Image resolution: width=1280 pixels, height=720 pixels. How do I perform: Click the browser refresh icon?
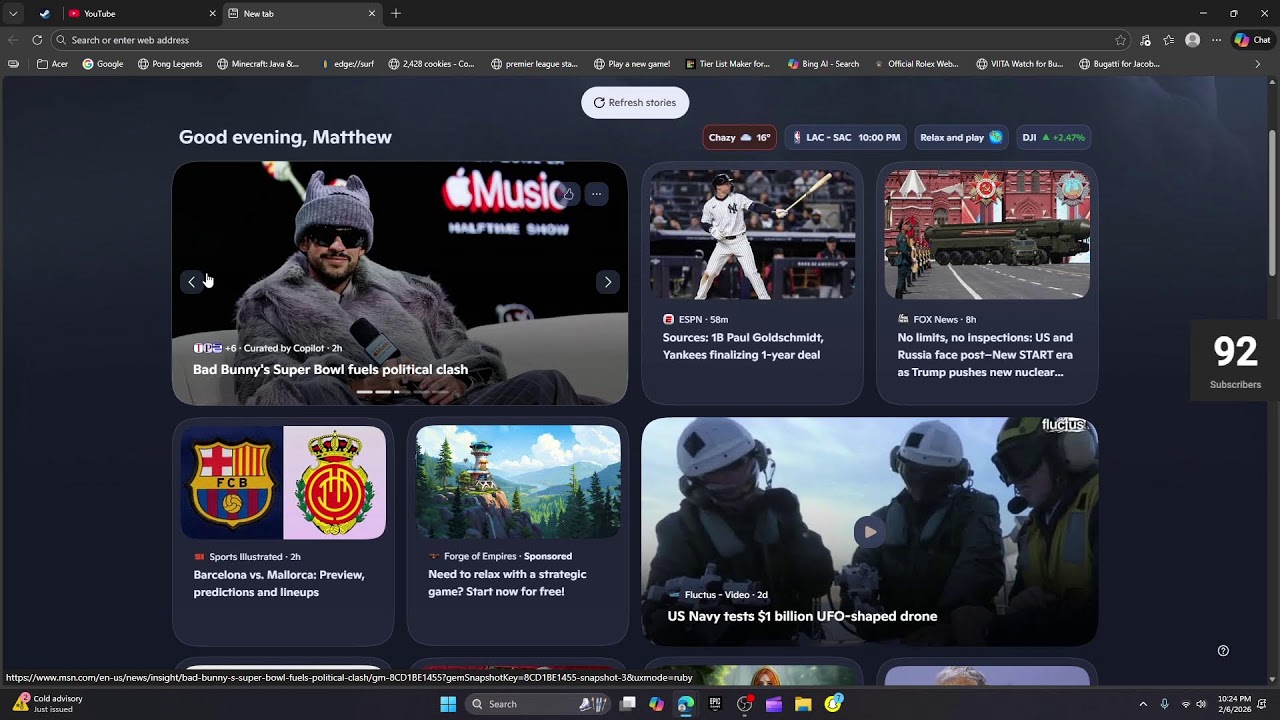pyautogui.click(x=37, y=40)
